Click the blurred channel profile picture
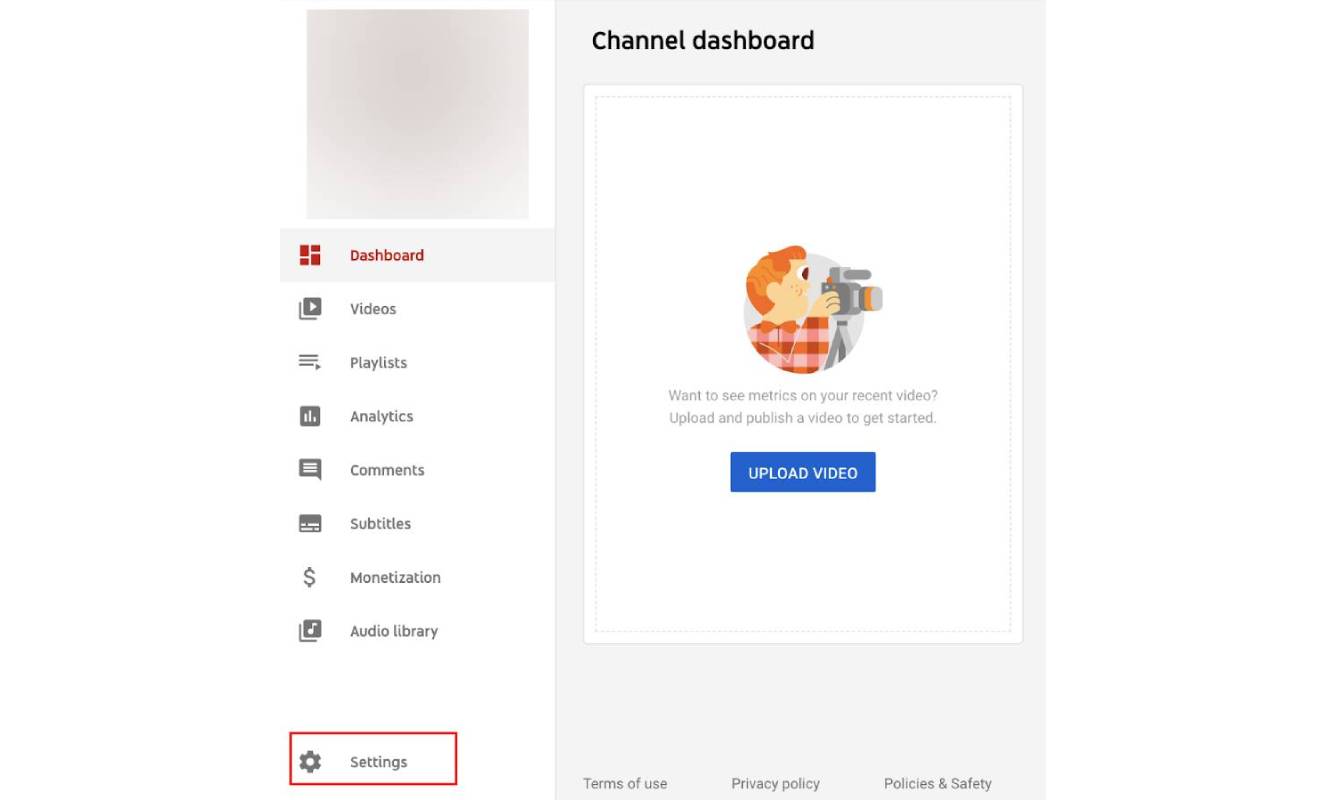 (x=418, y=114)
